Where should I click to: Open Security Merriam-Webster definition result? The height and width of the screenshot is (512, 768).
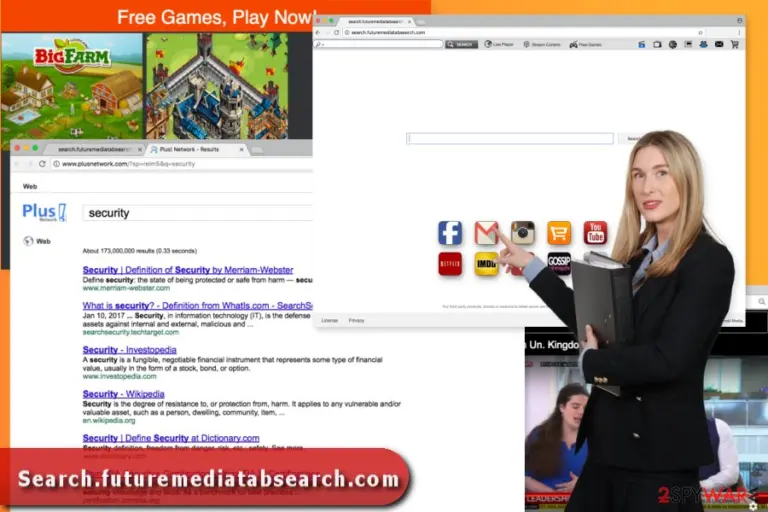[188, 270]
